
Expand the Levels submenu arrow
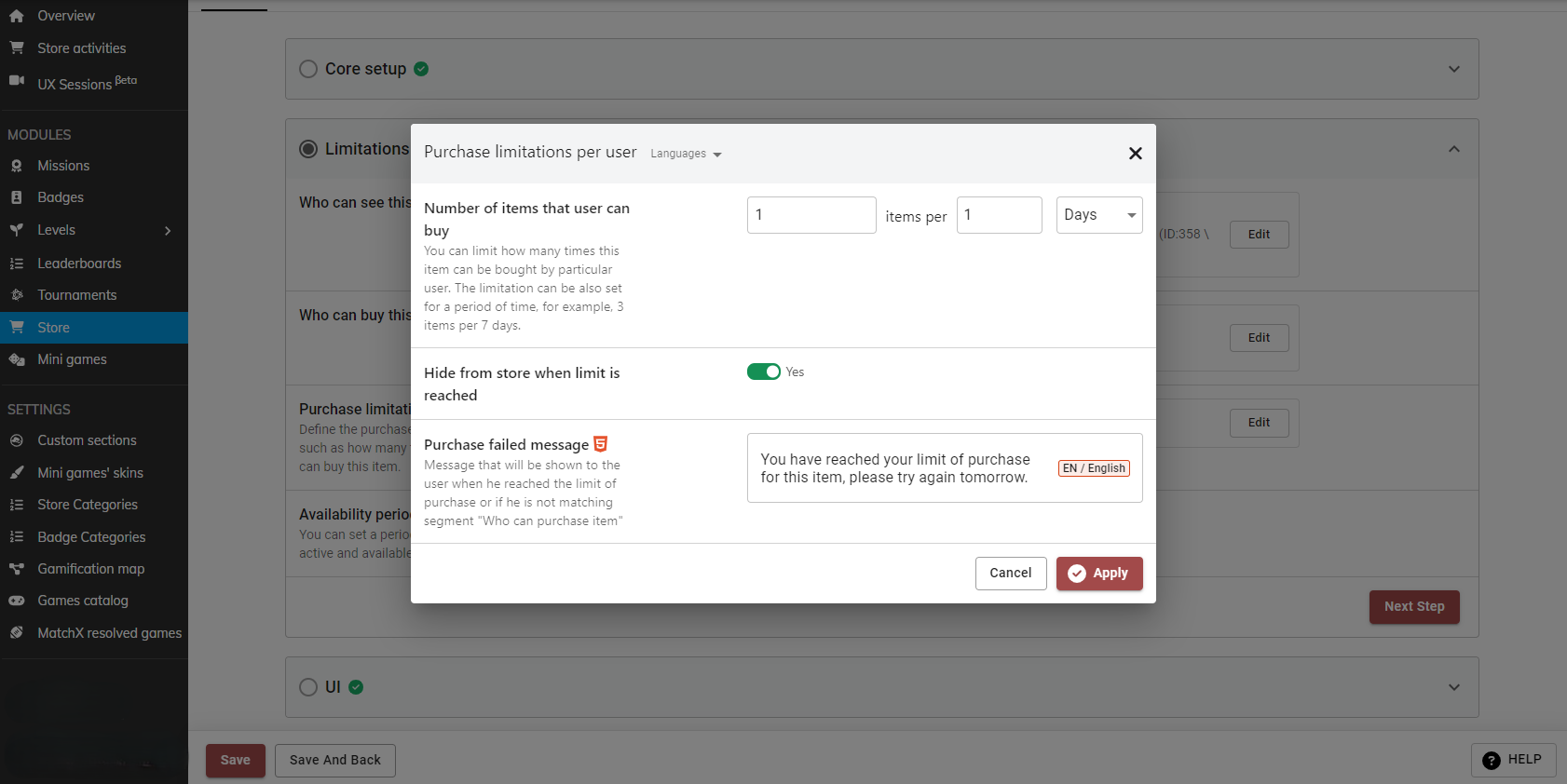168,230
